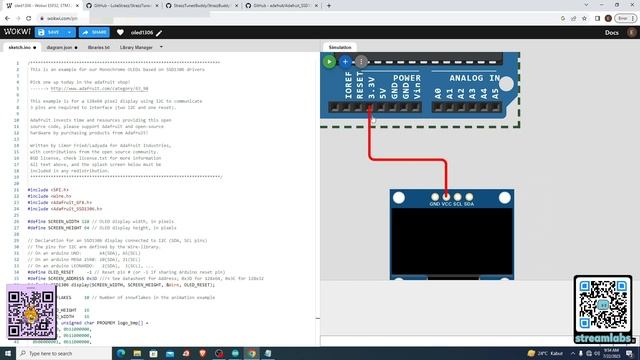Open the Mail app from the taskbar
Image resolution: width=640 pixels, height=360 pixels.
170,353
